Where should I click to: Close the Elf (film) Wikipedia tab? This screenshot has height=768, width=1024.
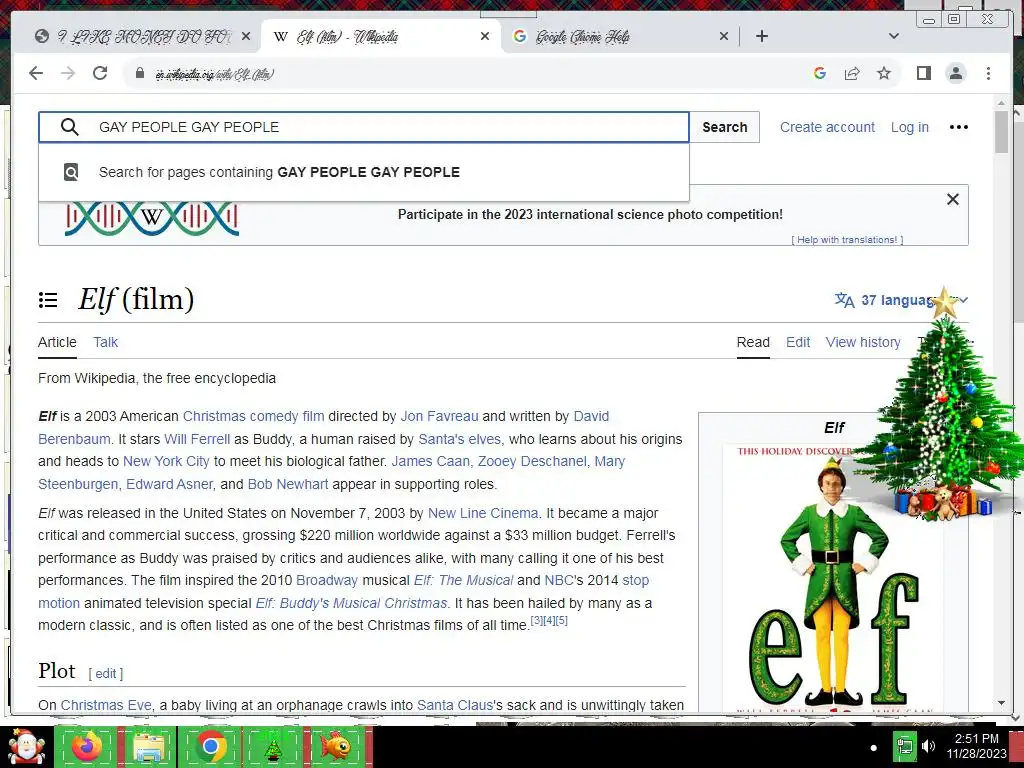(485, 37)
